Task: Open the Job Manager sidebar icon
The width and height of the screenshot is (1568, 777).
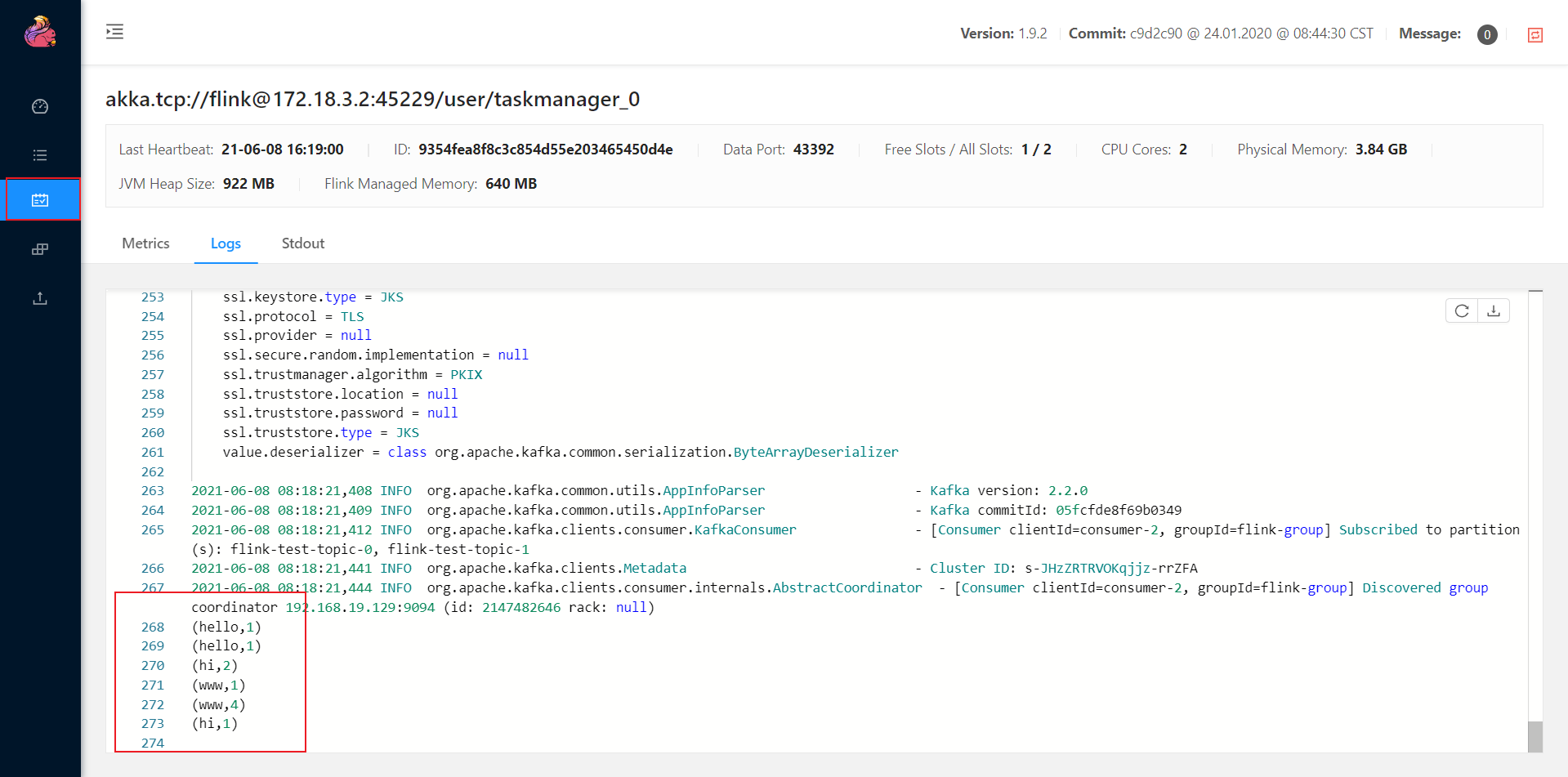Action: pos(40,249)
